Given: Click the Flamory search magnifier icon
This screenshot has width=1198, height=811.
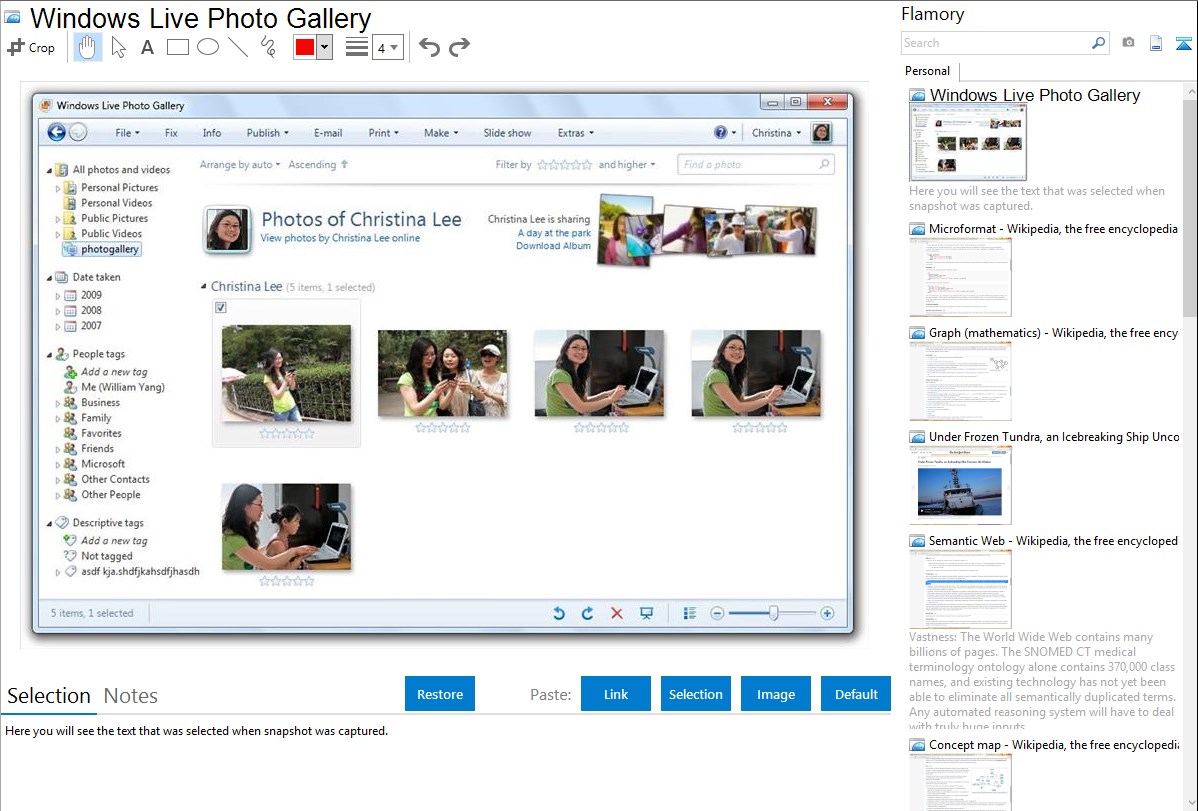Looking at the screenshot, I should click(1098, 43).
